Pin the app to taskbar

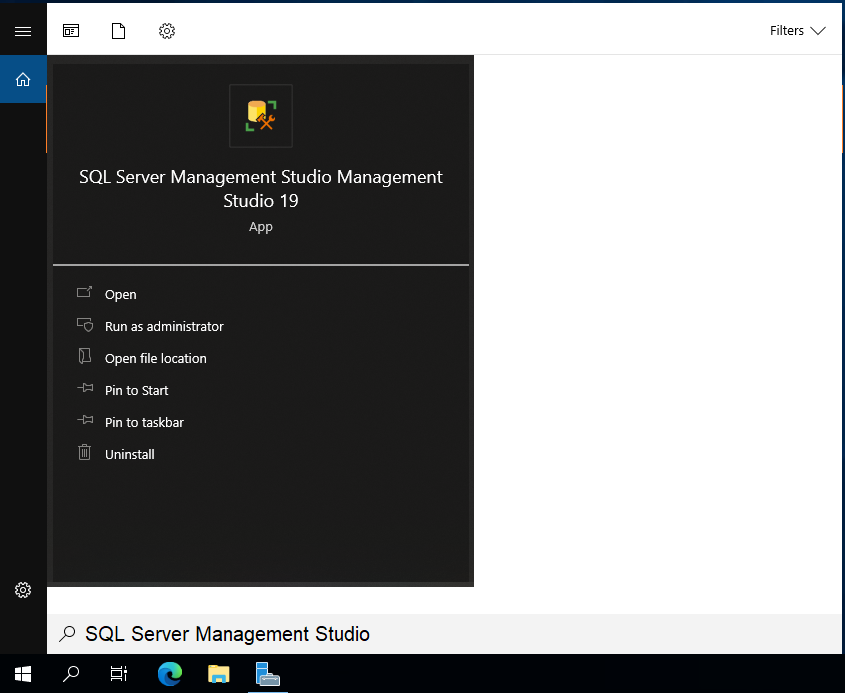(x=144, y=422)
